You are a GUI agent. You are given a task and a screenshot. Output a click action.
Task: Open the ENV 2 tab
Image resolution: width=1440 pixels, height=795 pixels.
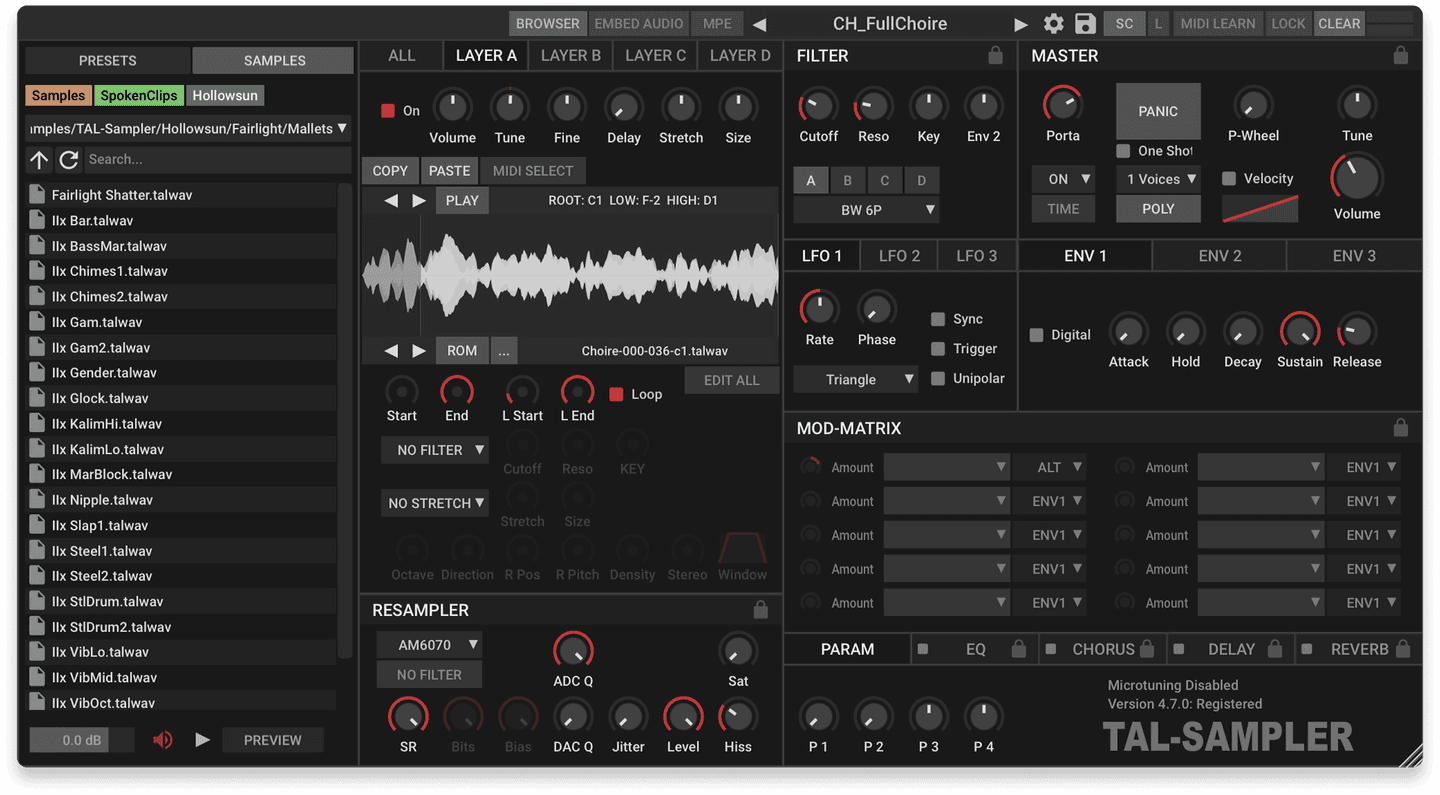[1219, 255]
